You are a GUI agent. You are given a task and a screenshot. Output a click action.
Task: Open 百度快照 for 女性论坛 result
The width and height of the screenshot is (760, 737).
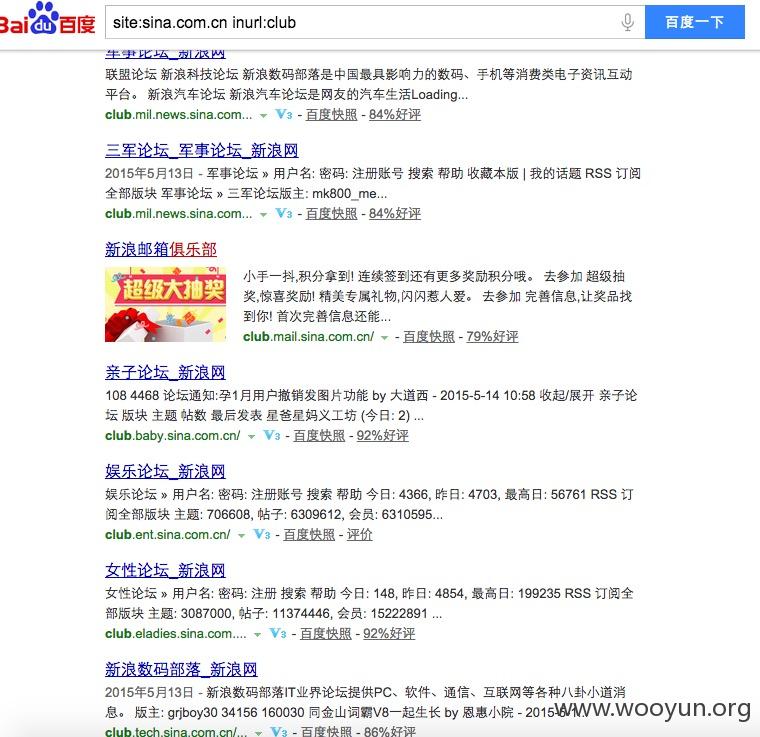point(326,633)
